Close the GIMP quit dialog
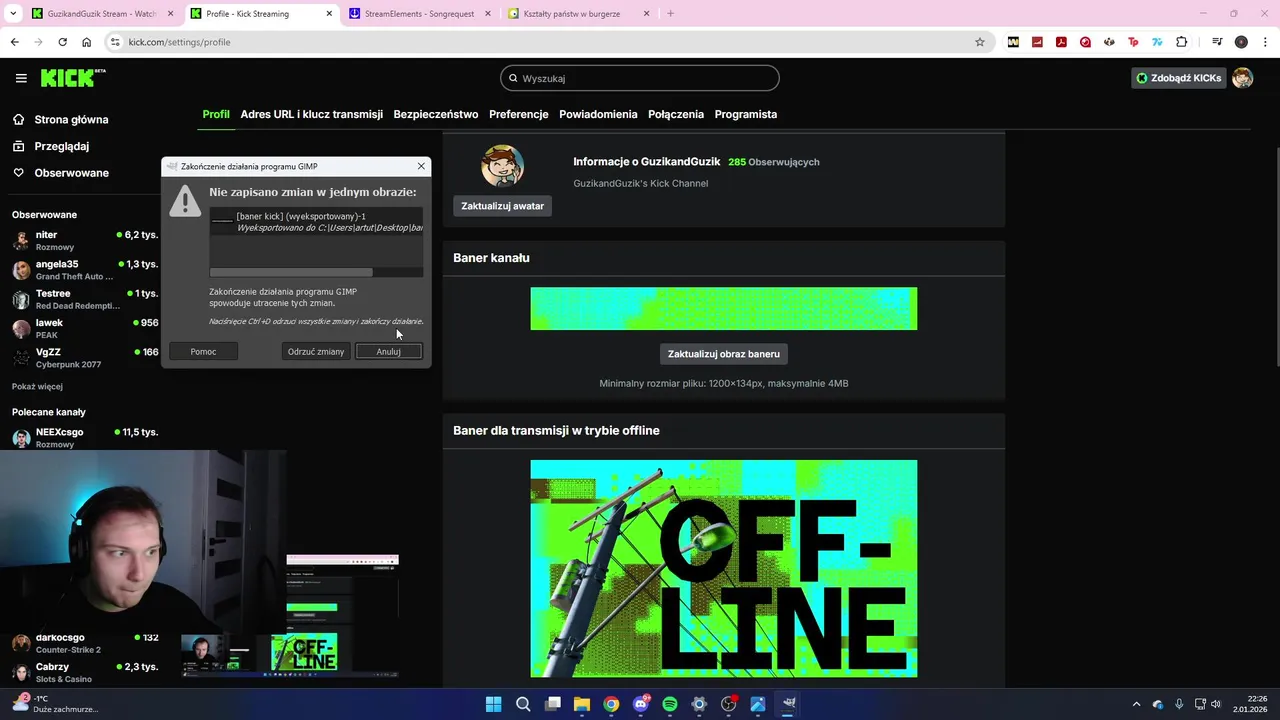 421,166
